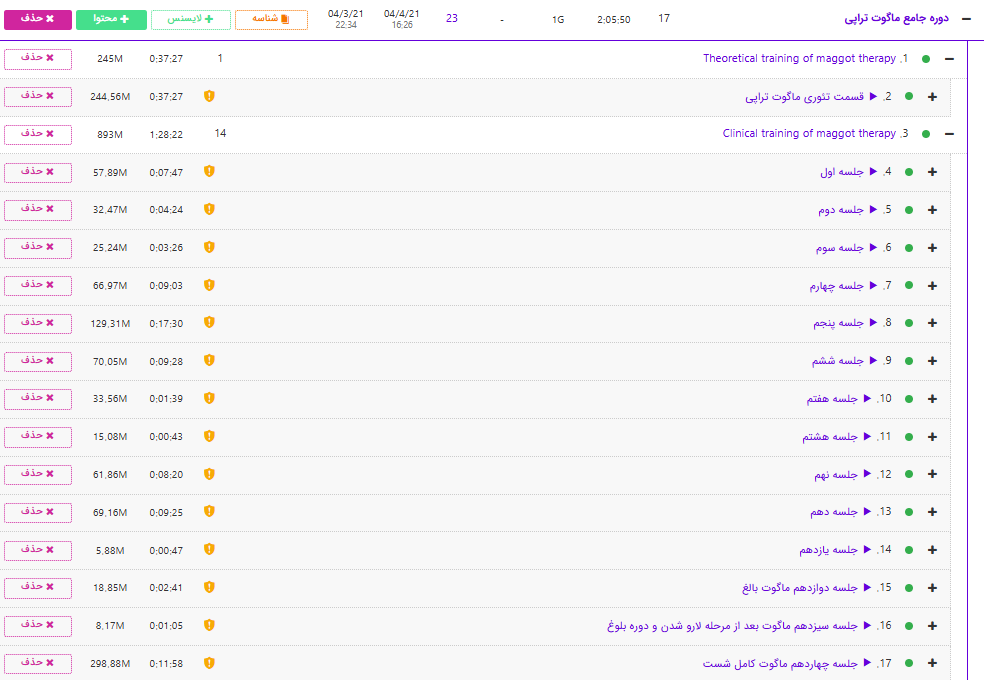Toggle the green status dot for جلسه نهم
The image size is (987, 680).
[909, 475]
